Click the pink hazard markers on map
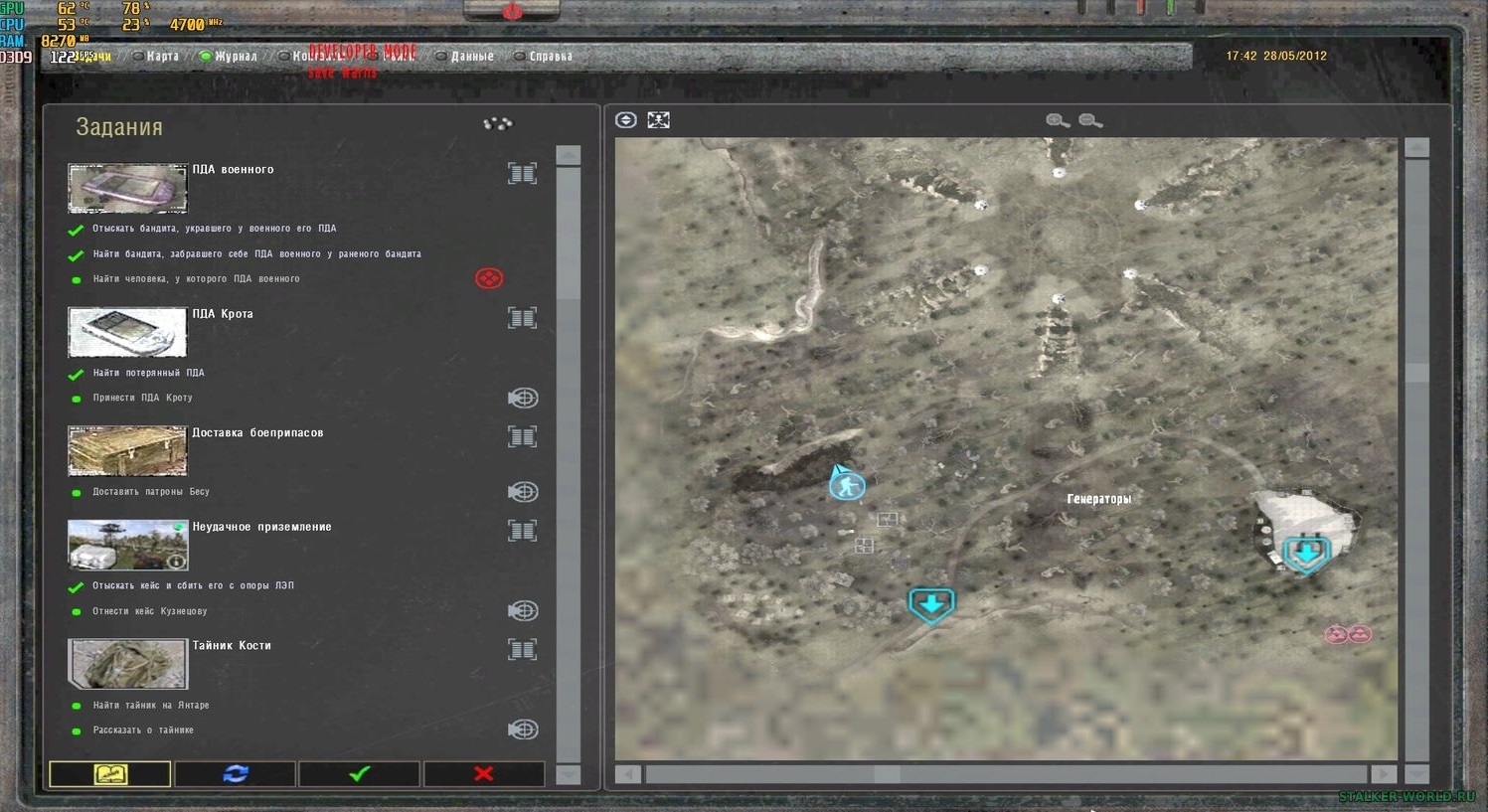 tap(1348, 634)
